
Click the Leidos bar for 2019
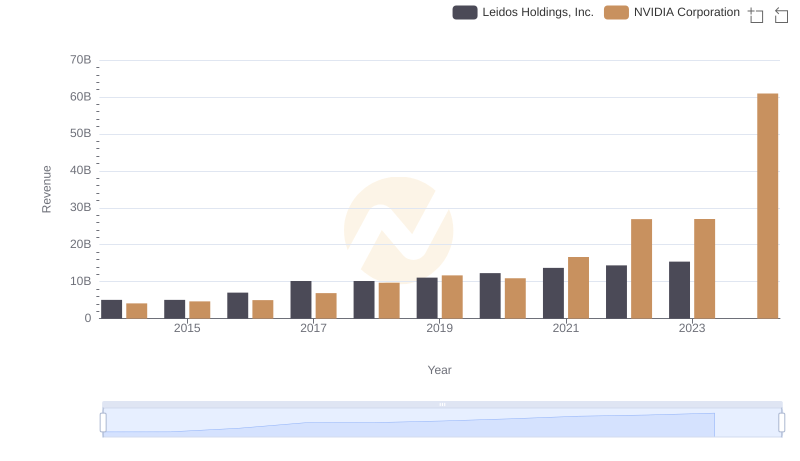(427, 298)
